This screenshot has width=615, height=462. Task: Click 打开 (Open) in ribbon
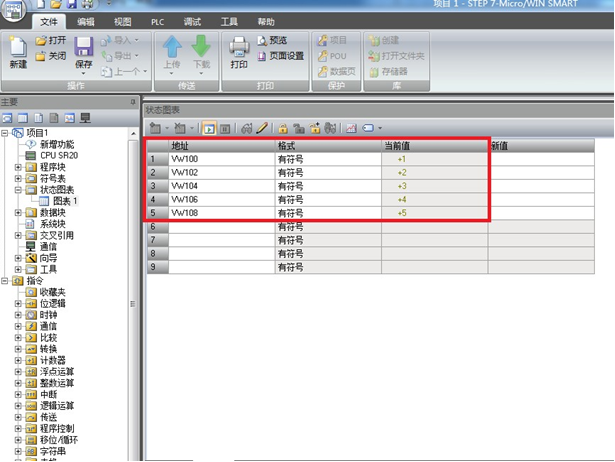pos(51,40)
